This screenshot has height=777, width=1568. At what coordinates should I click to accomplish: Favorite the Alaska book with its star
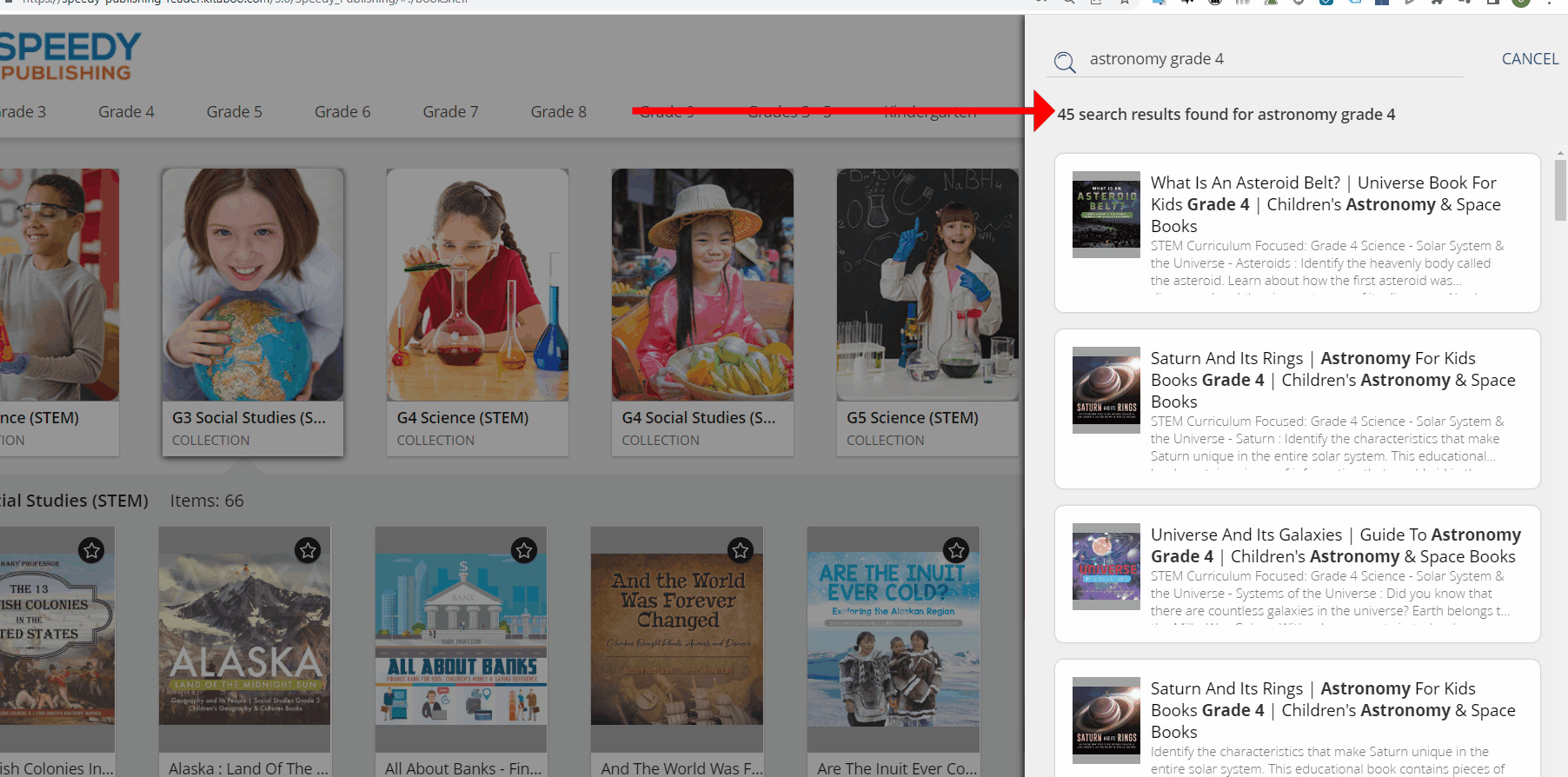(308, 550)
